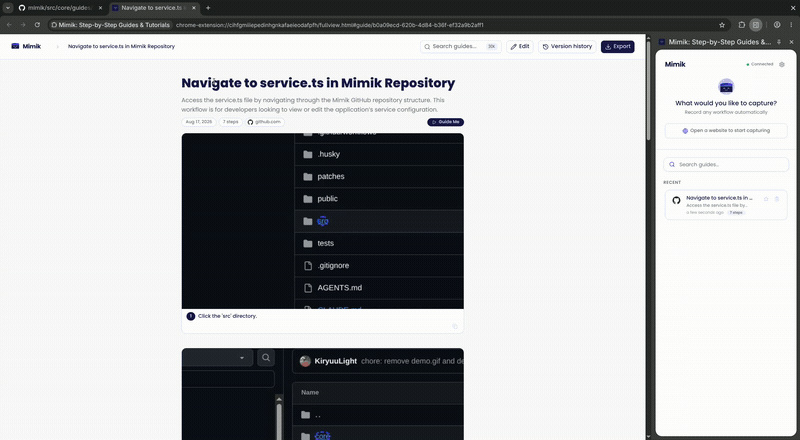The image size is (800, 440).
Task: Open side panel settings gear
Action: (782, 64)
